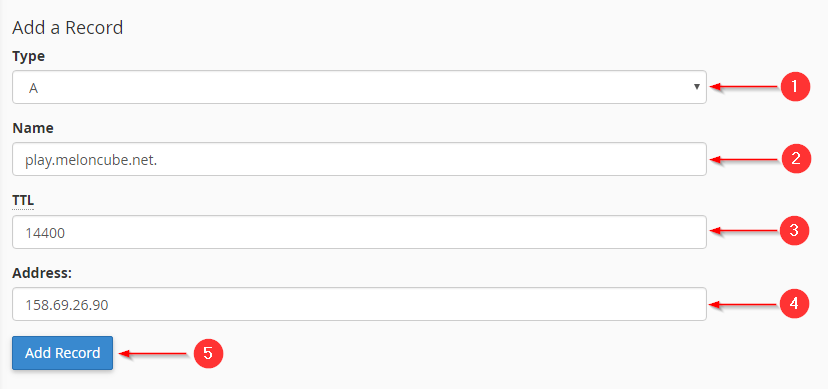828x389 pixels.
Task: Click the red circle numbered 3
Action: pos(795,231)
